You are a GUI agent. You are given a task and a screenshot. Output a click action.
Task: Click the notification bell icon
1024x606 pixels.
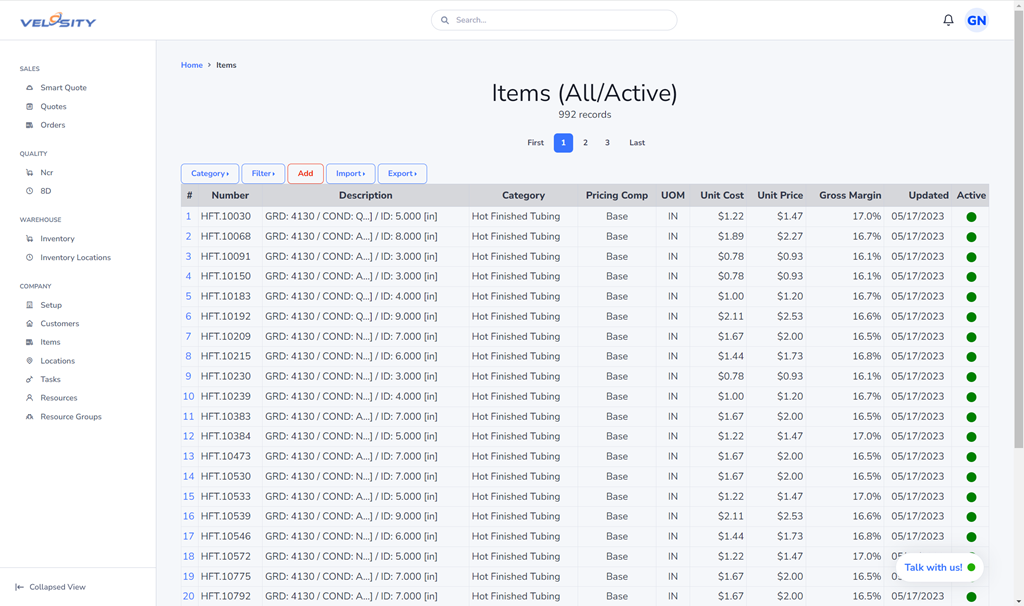948,20
